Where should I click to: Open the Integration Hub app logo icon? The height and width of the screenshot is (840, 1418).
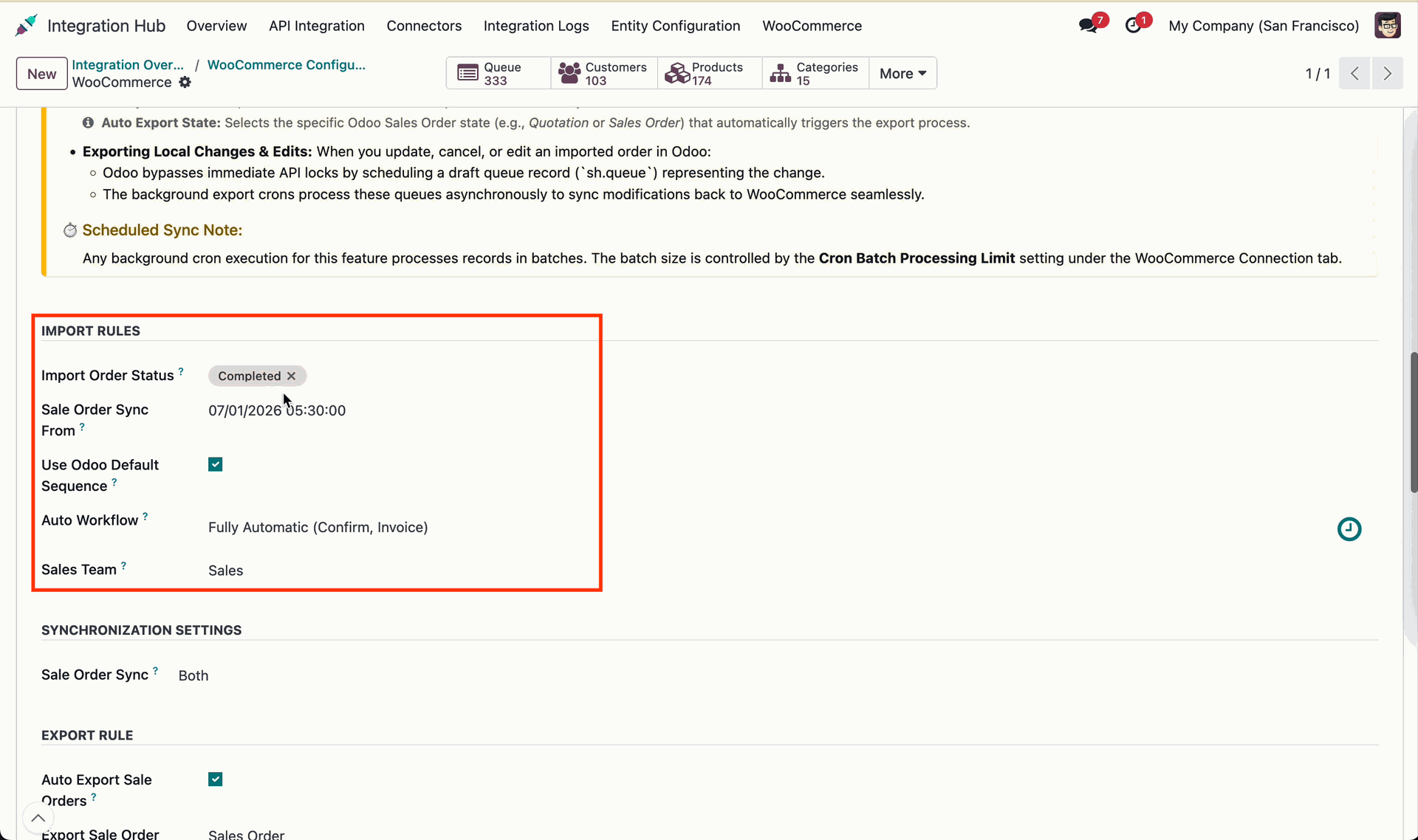(26, 25)
